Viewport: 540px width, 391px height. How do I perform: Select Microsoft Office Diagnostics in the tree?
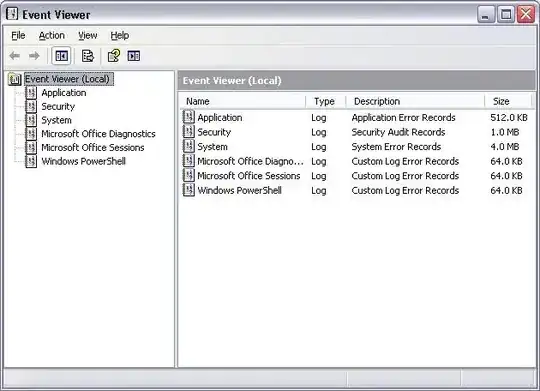[98, 134]
